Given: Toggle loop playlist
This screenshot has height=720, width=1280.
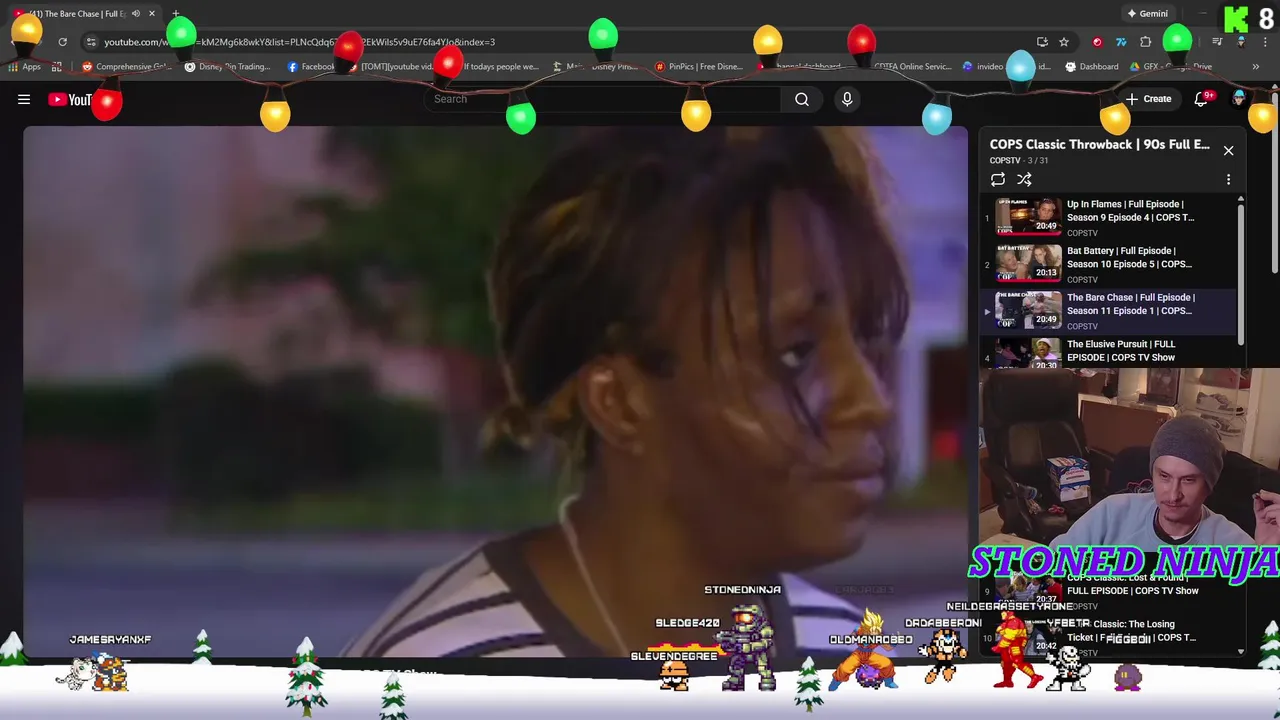Looking at the screenshot, I should (997, 180).
